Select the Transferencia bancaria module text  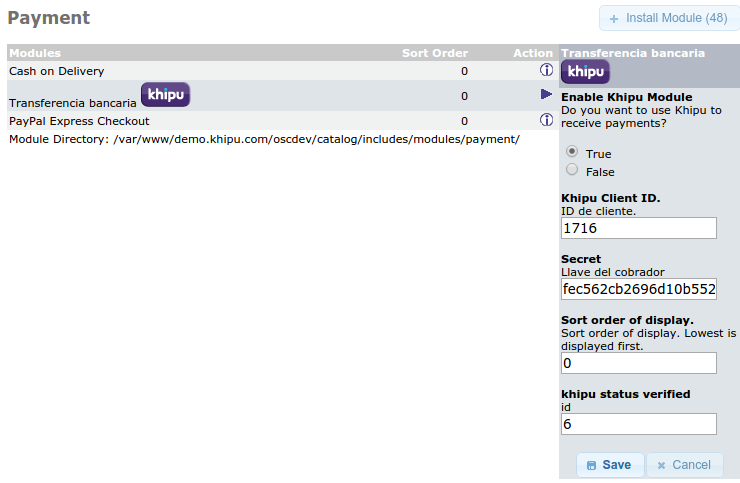pyautogui.click(x=73, y=103)
